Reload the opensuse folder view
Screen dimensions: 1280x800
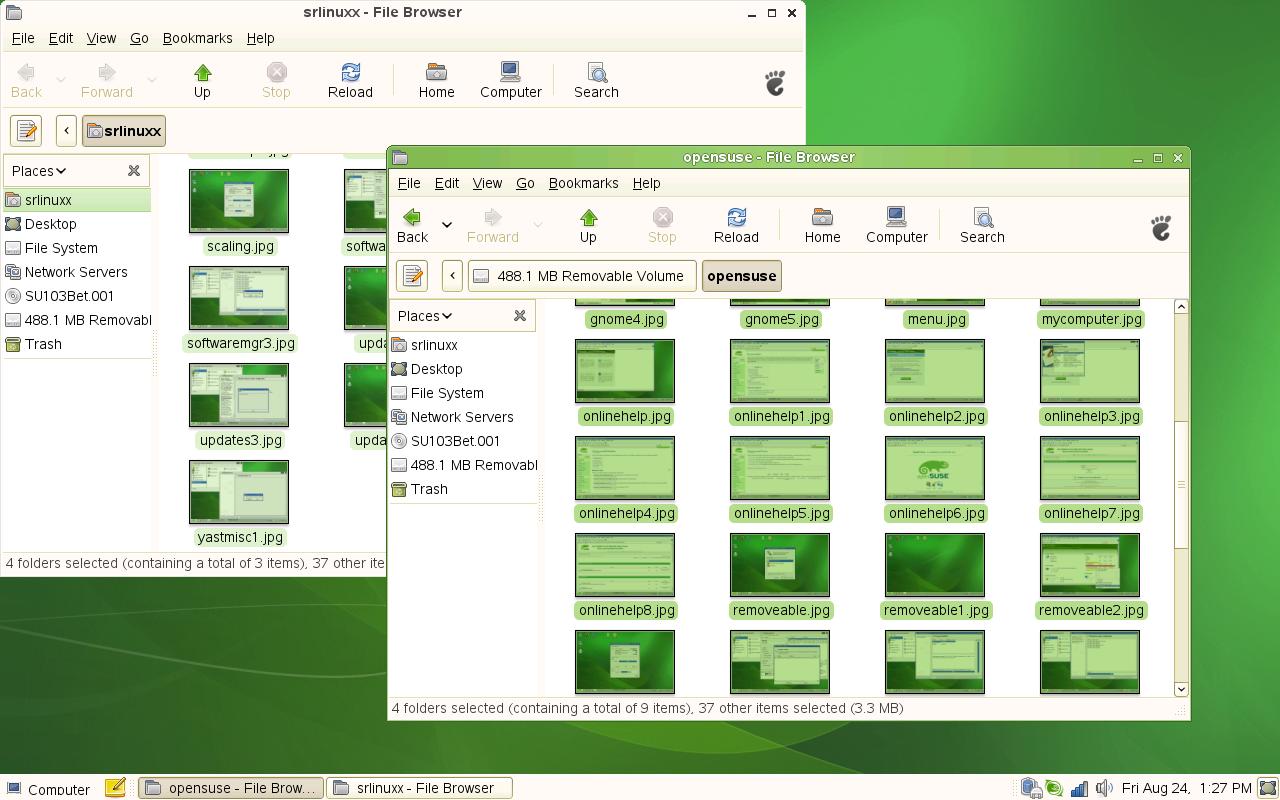[736, 226]
